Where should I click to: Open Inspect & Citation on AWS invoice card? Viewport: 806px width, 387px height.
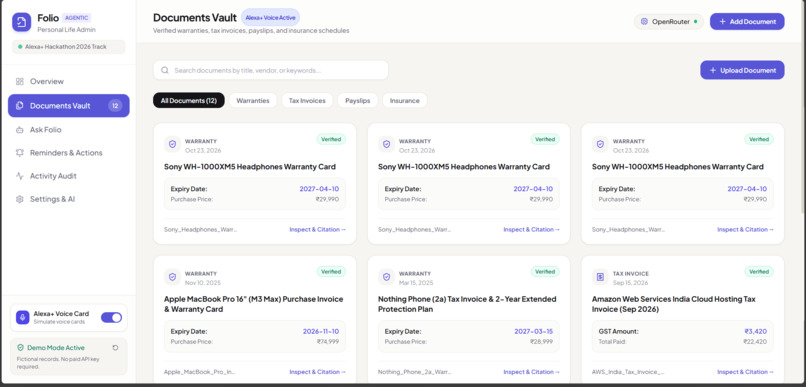pyautogui.click(x=745, y=372)
